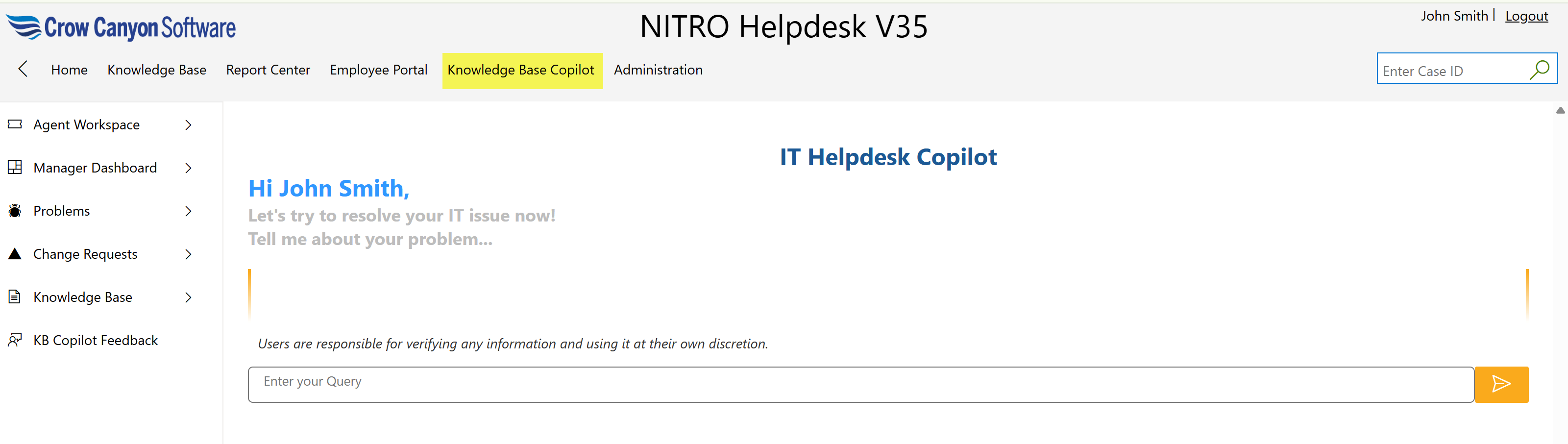Expand the Change Requests chevron
Viewport: 1568px width, 444px height.
pyautogui.click(x=188, y=254)
